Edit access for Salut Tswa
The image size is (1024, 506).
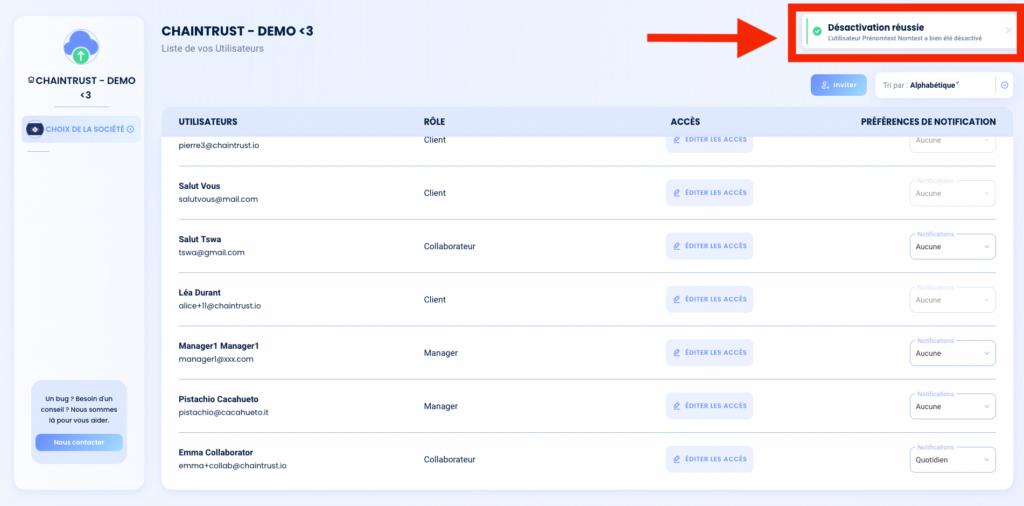709,246
